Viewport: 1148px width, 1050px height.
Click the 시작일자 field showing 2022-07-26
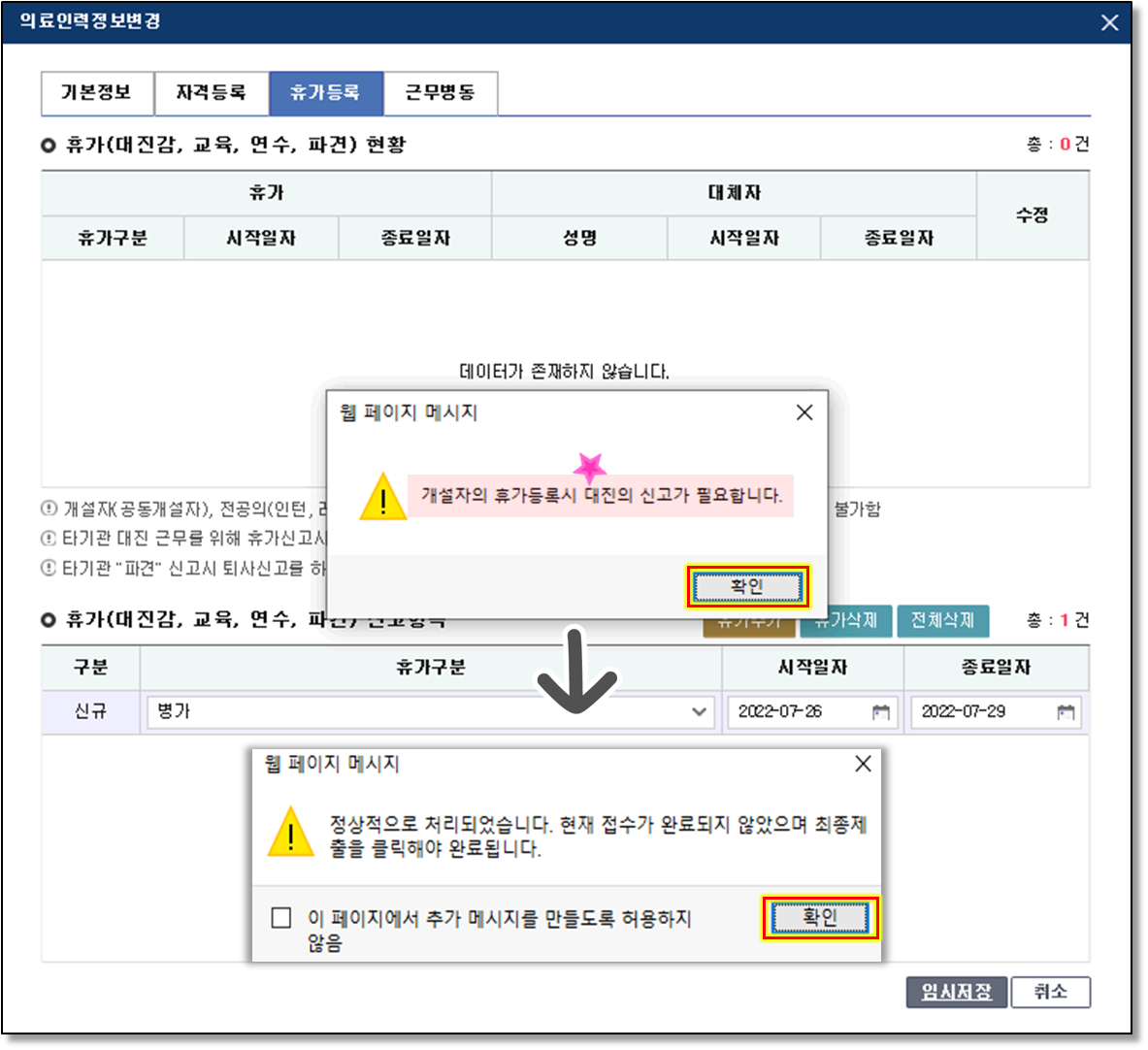coord(796,712)
